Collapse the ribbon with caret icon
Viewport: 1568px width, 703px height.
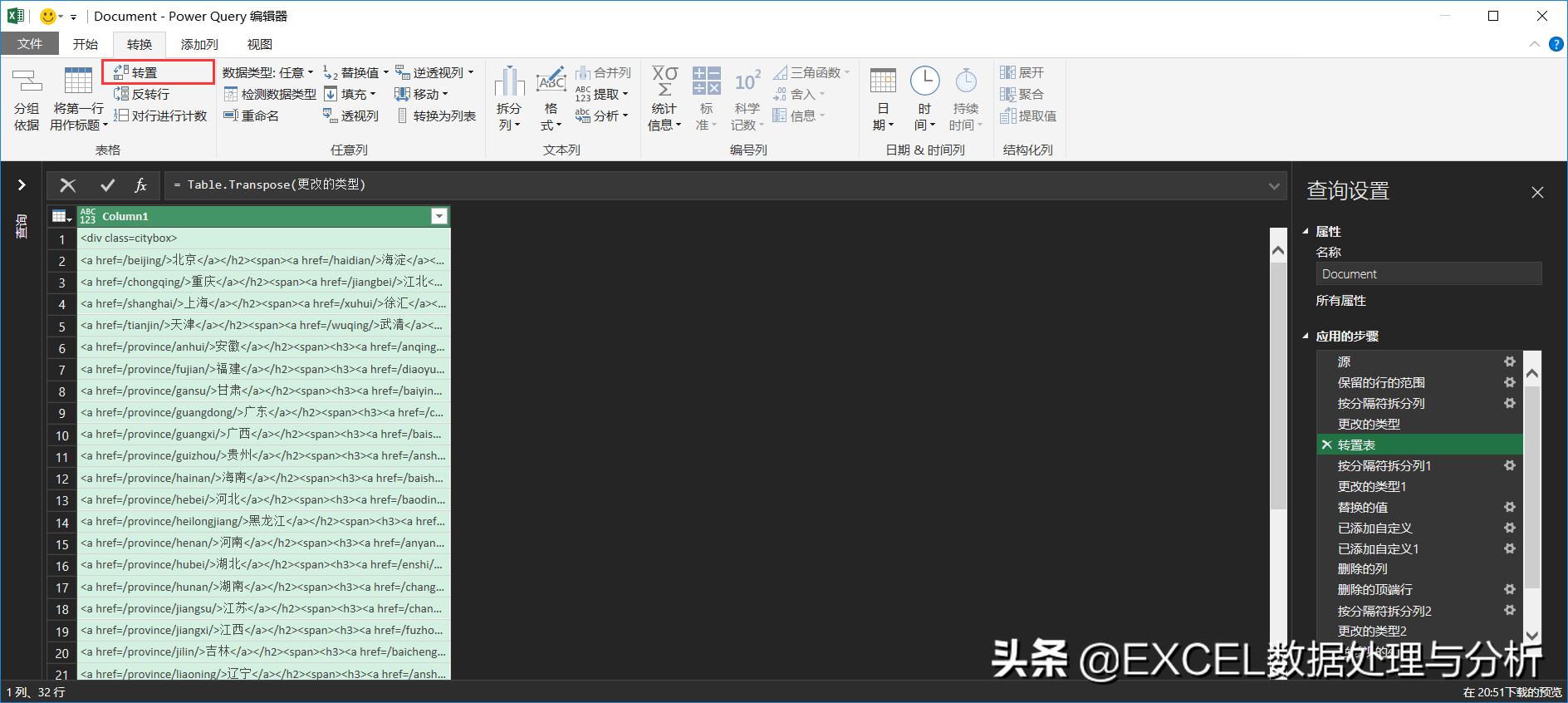[1534, 44]
